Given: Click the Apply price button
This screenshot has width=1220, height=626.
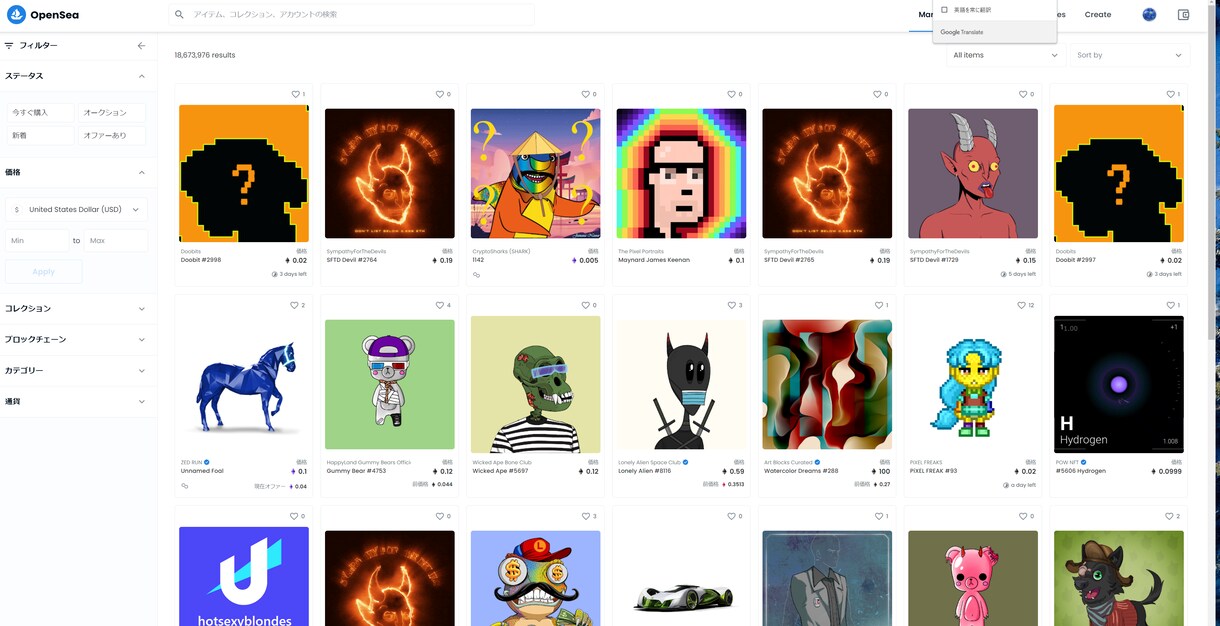Looking at the screenshot, I should pos(44,271).
